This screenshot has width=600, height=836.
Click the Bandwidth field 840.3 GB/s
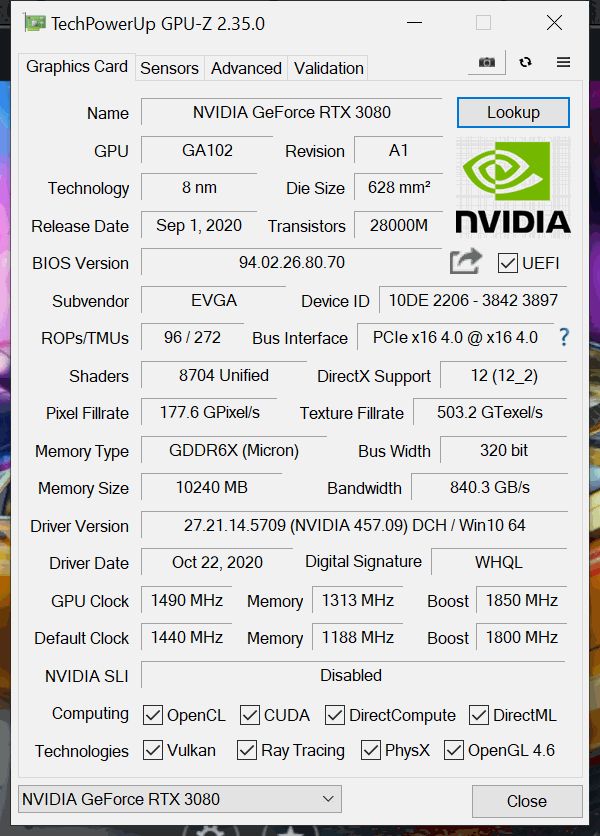490,487
